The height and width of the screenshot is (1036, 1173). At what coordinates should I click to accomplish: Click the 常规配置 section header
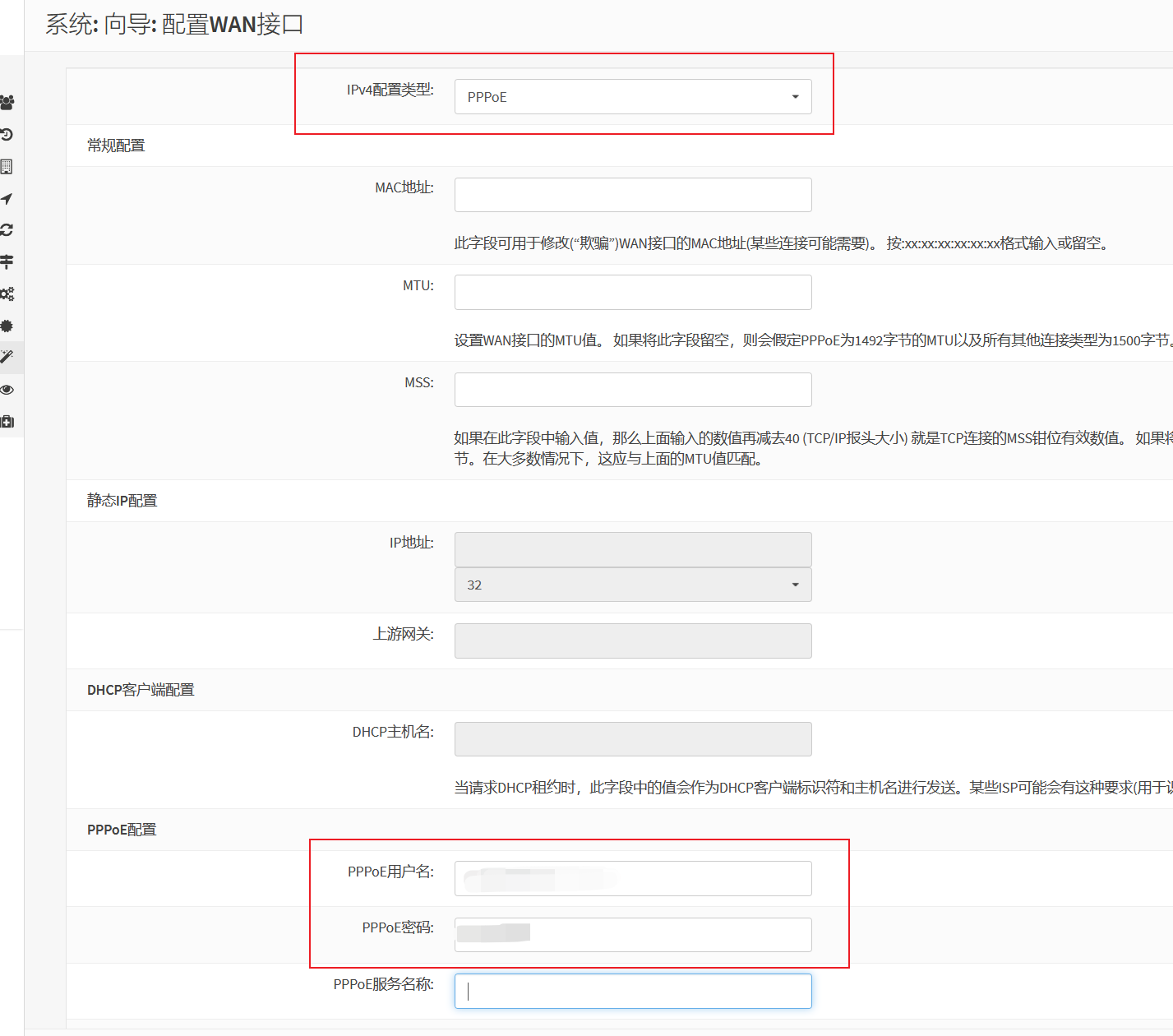click(116, 146)
